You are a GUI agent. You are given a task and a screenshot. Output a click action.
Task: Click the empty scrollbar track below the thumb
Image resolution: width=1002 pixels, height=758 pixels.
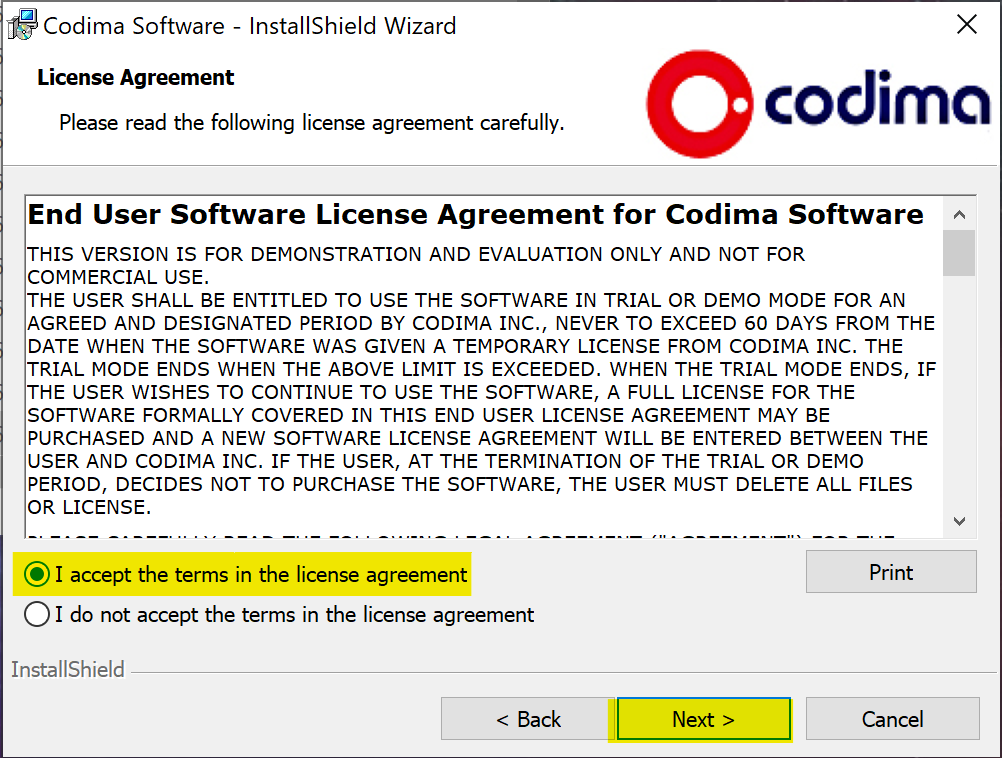[x=959, y=390]
